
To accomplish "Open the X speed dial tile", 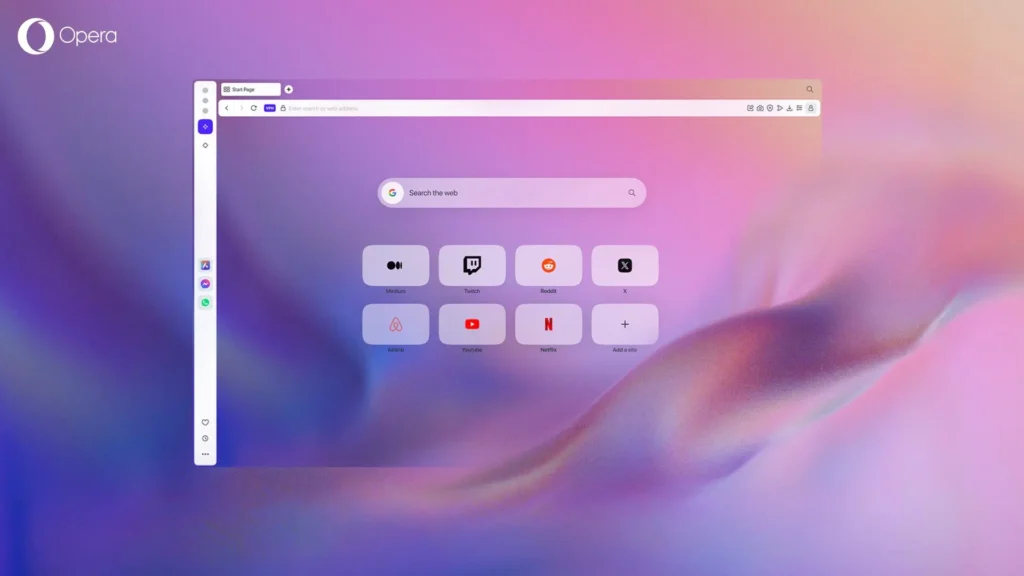I will coord(625,266).
